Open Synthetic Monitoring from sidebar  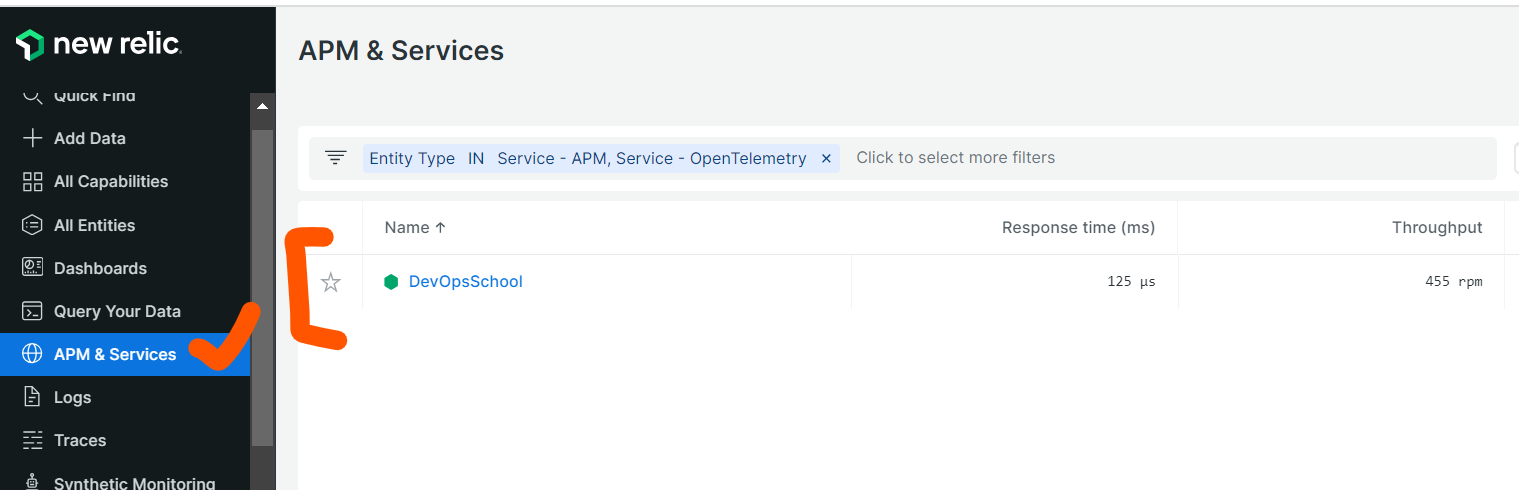click(x=134, y=483)
